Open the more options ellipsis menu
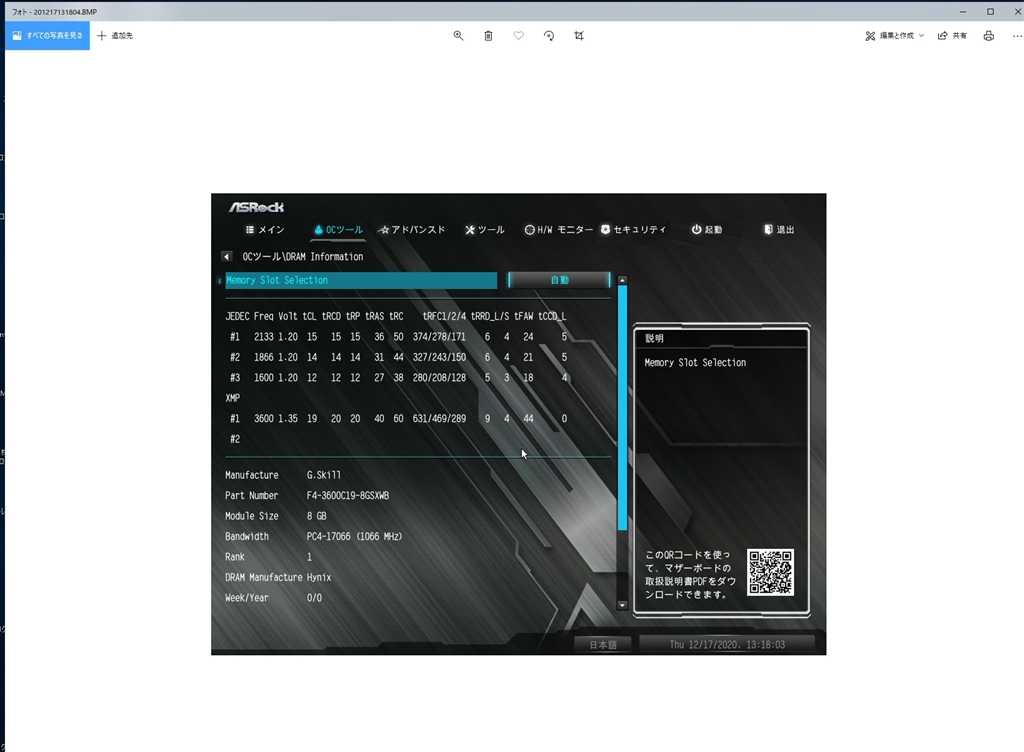The image size is (1024, 752). 1017,36
